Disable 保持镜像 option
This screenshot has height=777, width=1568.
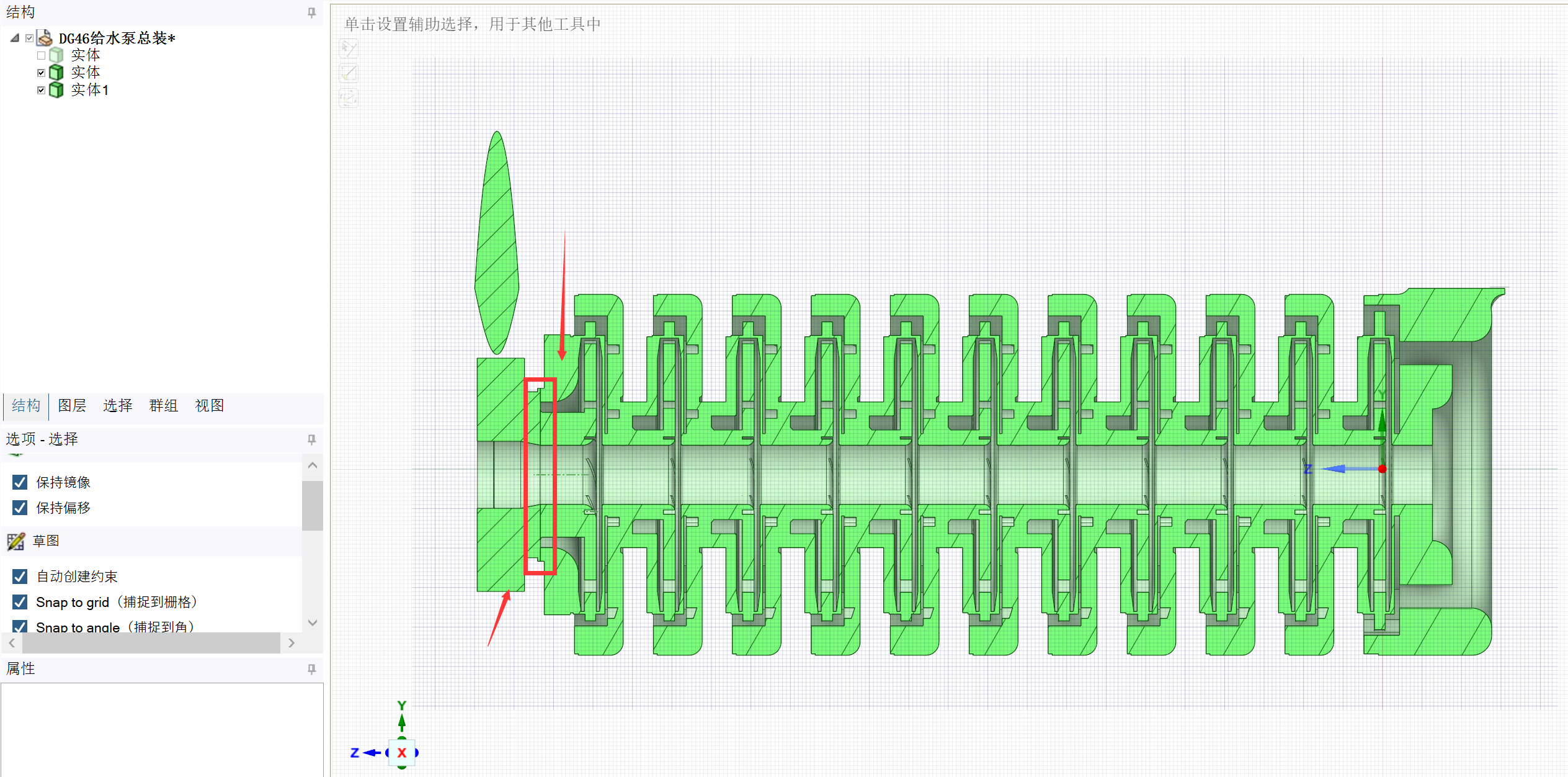pos(20,482)
